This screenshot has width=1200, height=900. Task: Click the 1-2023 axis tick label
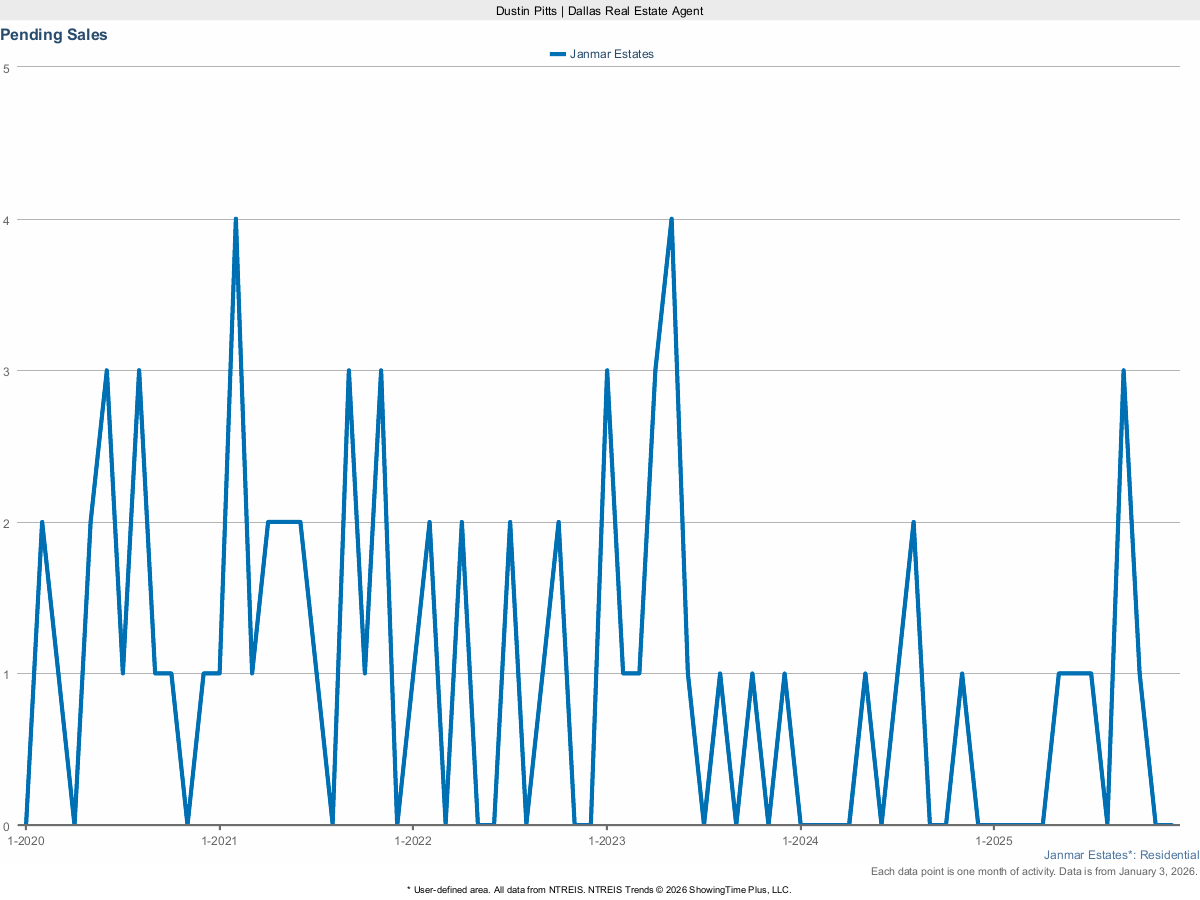608,841
